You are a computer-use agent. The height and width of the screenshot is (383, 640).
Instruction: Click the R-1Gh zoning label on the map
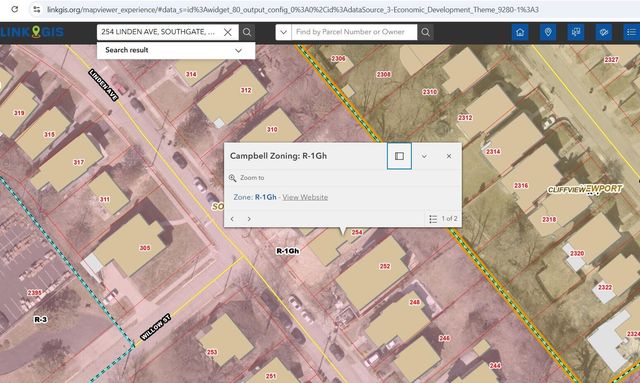tap(288, 251)
